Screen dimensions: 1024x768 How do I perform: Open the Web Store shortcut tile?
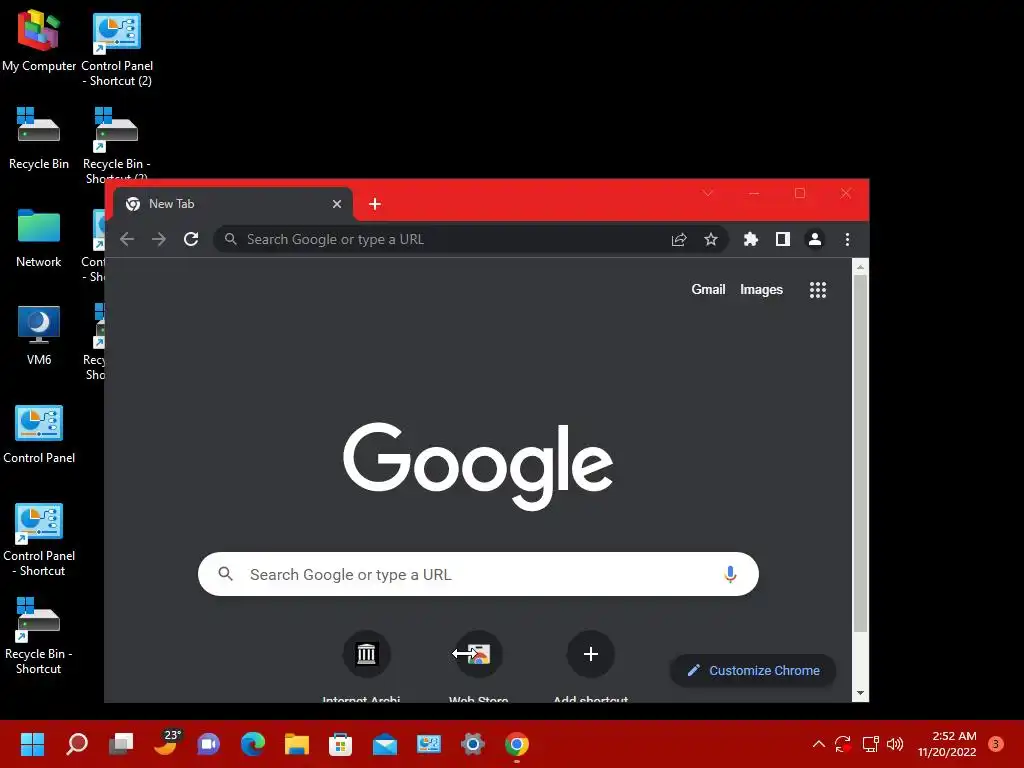pyautogui.click(x=479, y=654)
